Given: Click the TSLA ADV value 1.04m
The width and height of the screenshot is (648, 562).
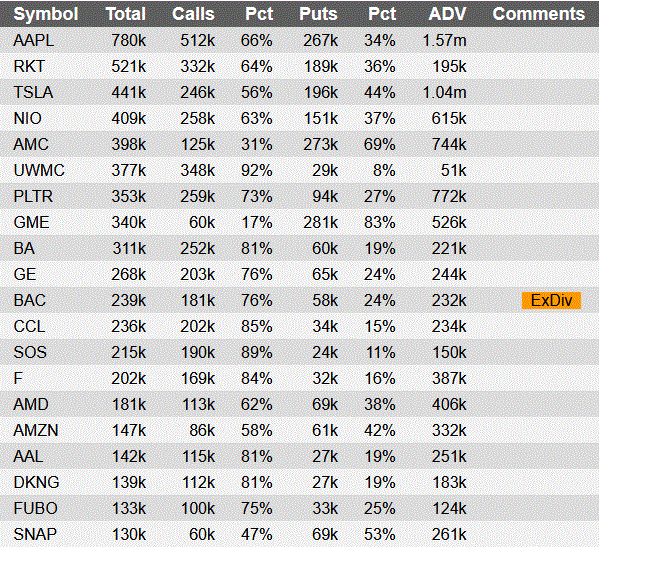Looking at the screenshot, I should pyautogui.click(x=444, y=92).
